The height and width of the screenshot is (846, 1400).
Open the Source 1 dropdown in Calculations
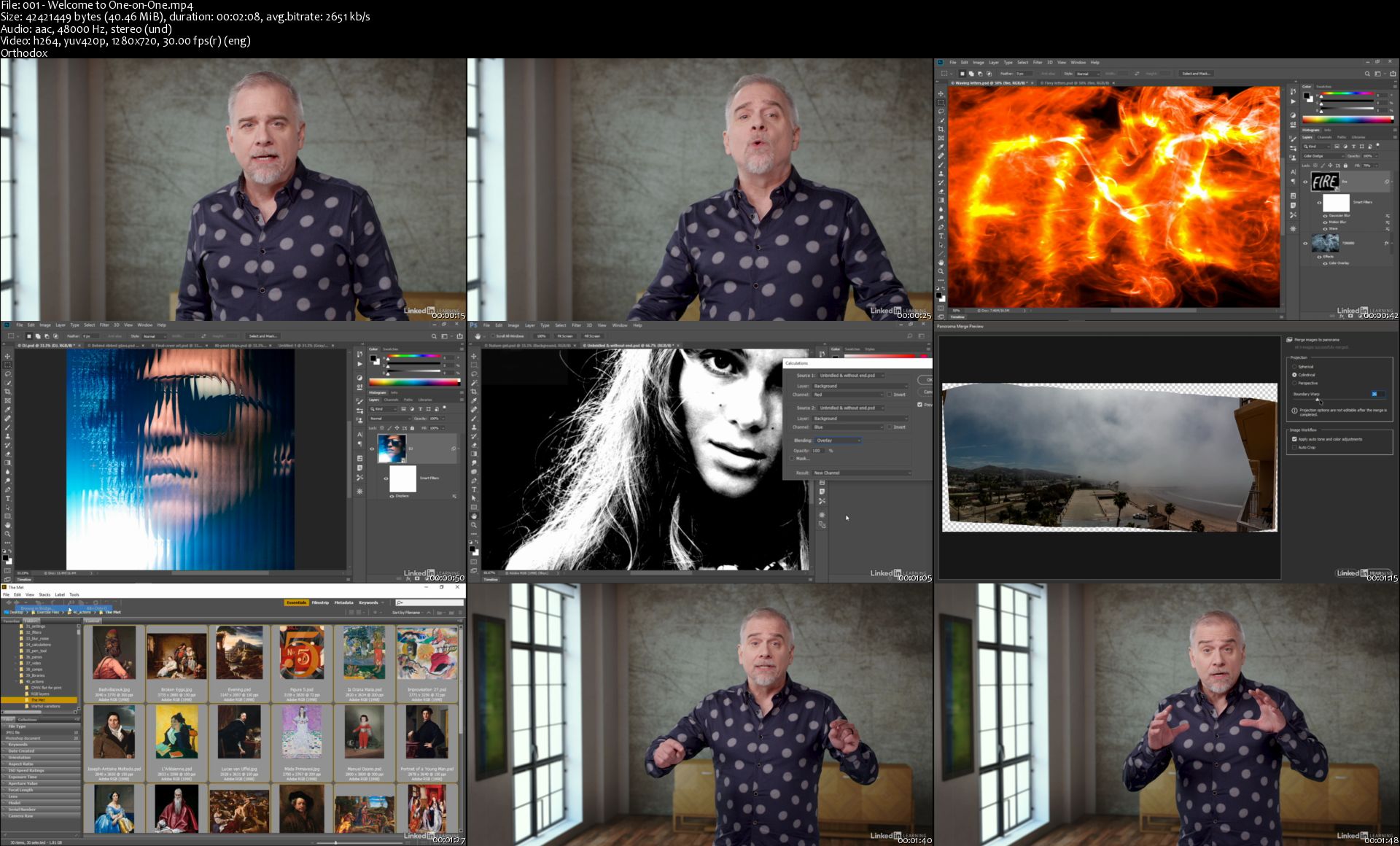(x=851, y=376)
